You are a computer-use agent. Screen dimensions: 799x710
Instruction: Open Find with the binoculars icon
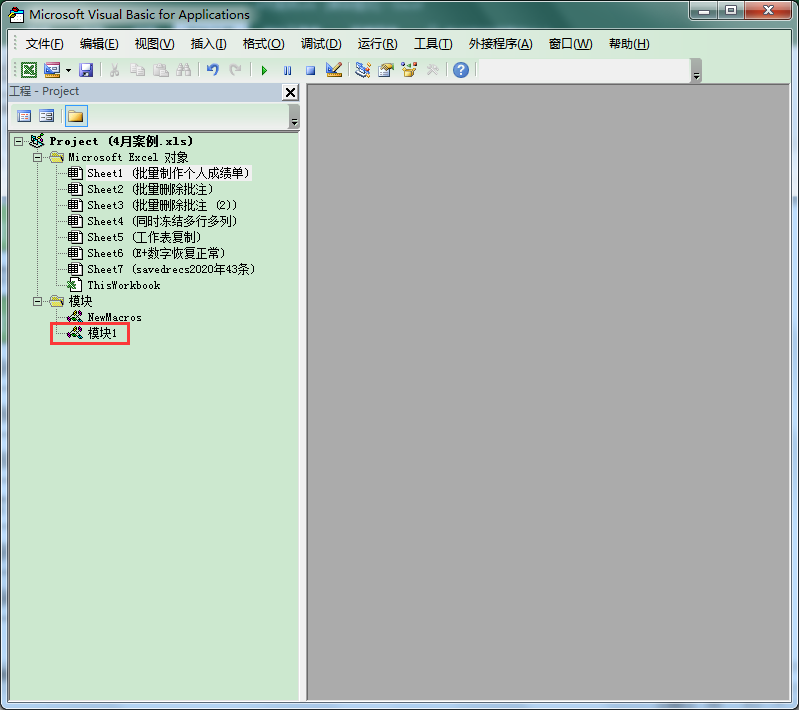[183, 70]
